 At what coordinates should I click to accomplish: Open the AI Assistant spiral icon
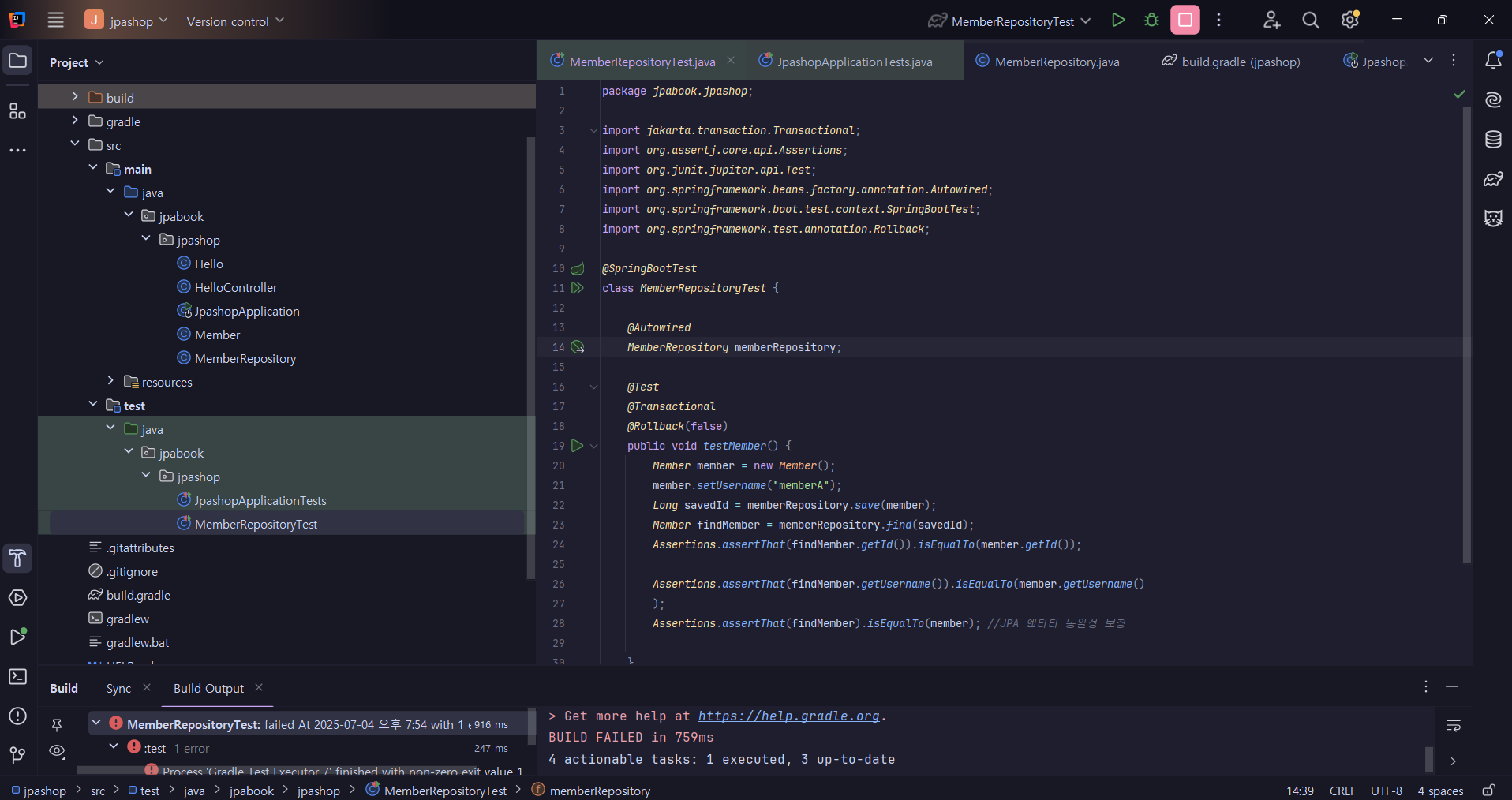tap(1493, 99)
